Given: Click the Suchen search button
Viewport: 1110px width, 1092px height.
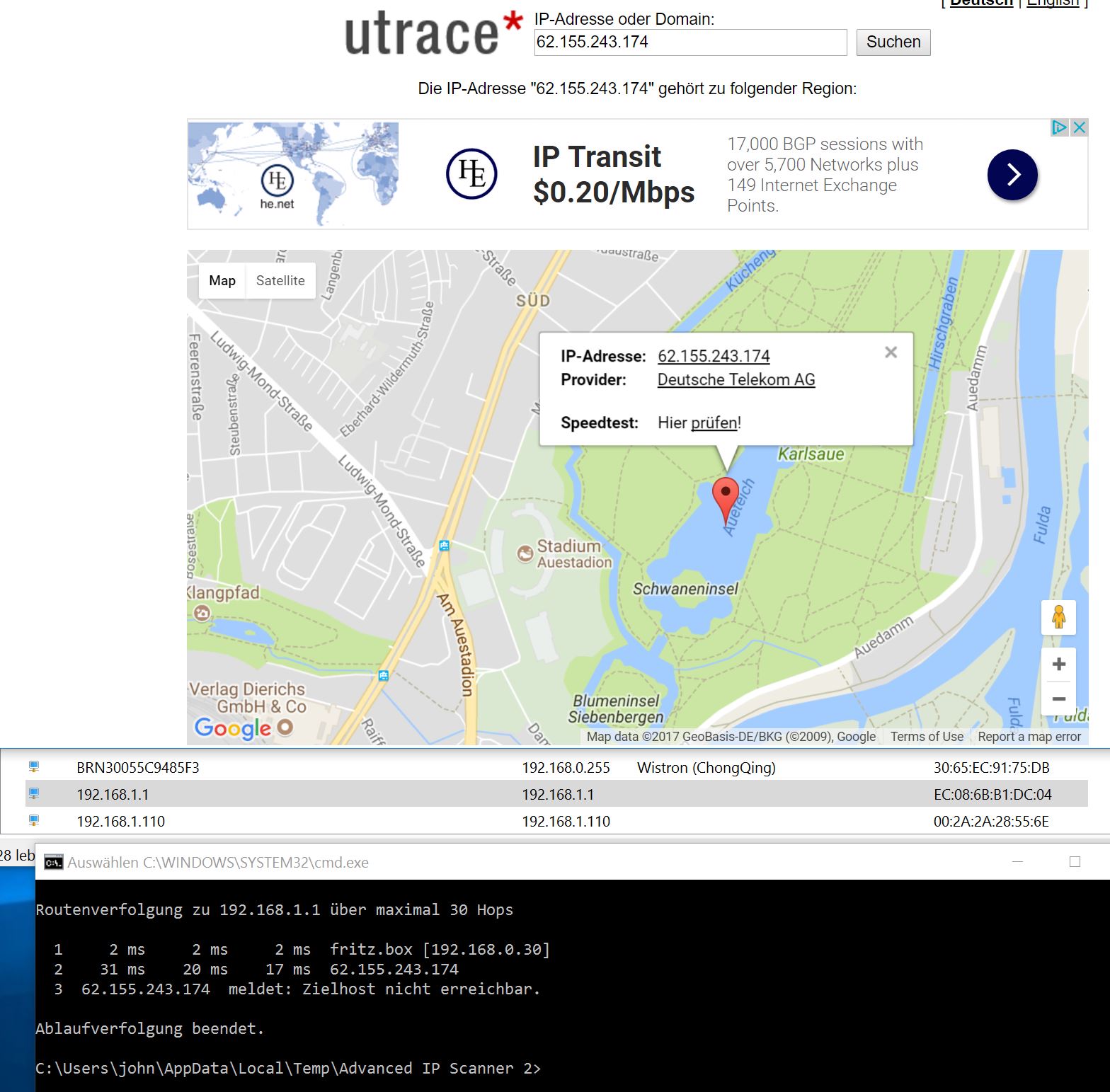Looking at the screenshot, I should (893, 42).
